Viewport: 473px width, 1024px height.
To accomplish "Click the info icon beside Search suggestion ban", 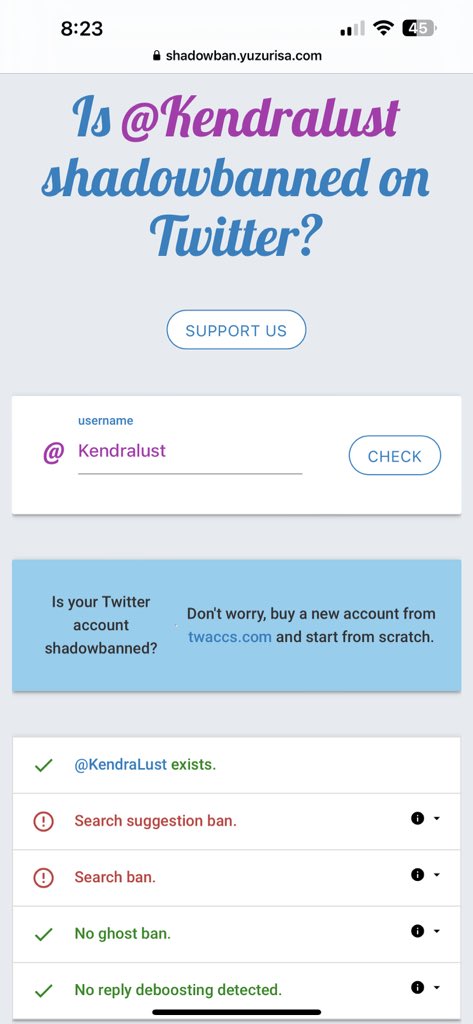I will [417, 818].
